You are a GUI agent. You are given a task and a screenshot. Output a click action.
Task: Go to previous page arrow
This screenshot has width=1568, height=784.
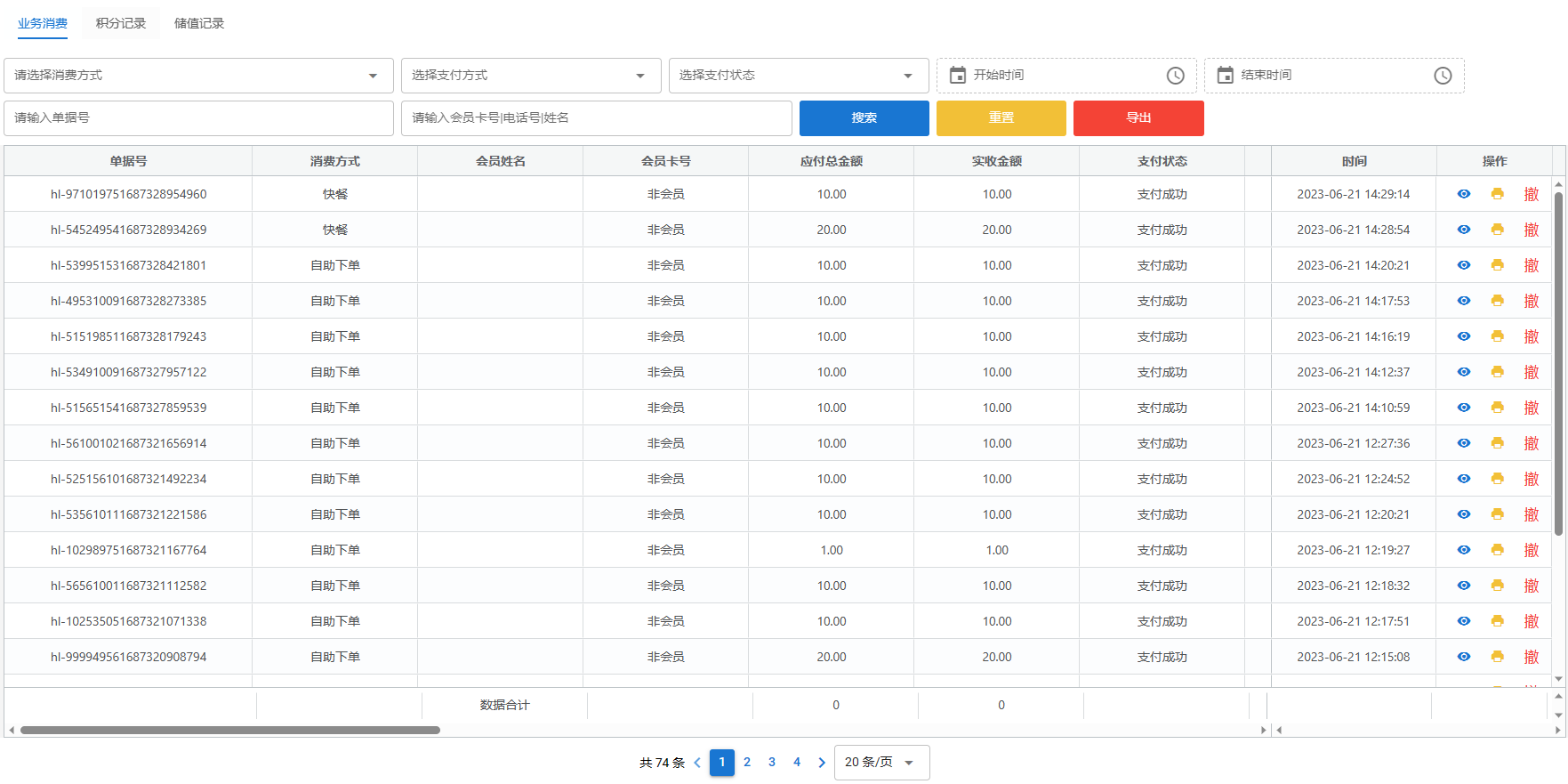pyautogui.click(x=697, y=763)
